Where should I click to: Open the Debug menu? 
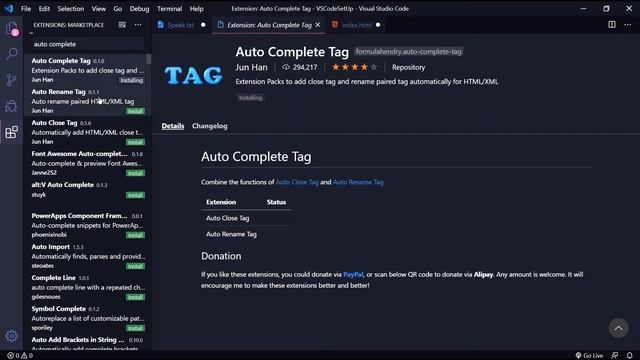pos(139,9)
